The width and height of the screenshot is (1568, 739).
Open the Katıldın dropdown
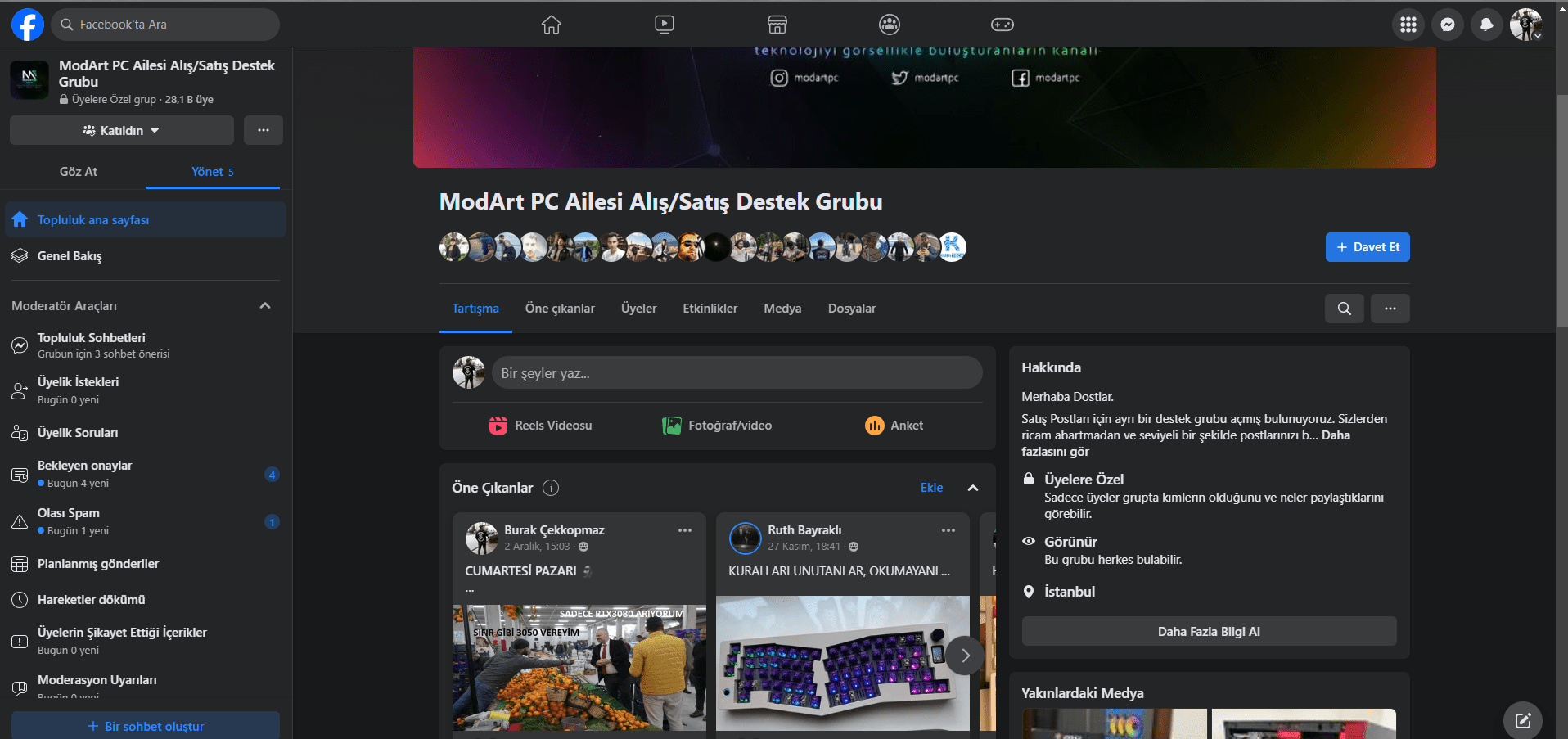[x=122, y=130]
